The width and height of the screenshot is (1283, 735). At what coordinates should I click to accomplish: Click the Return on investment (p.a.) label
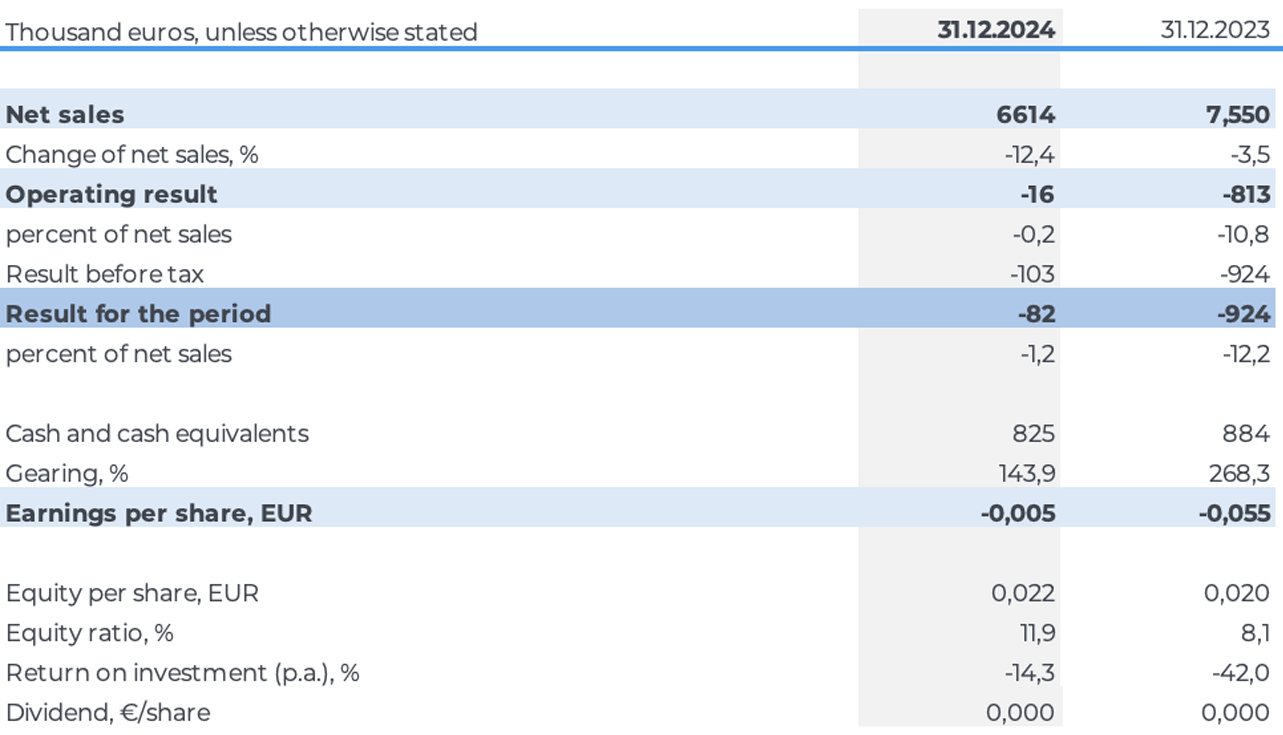(x=182, y=673)
